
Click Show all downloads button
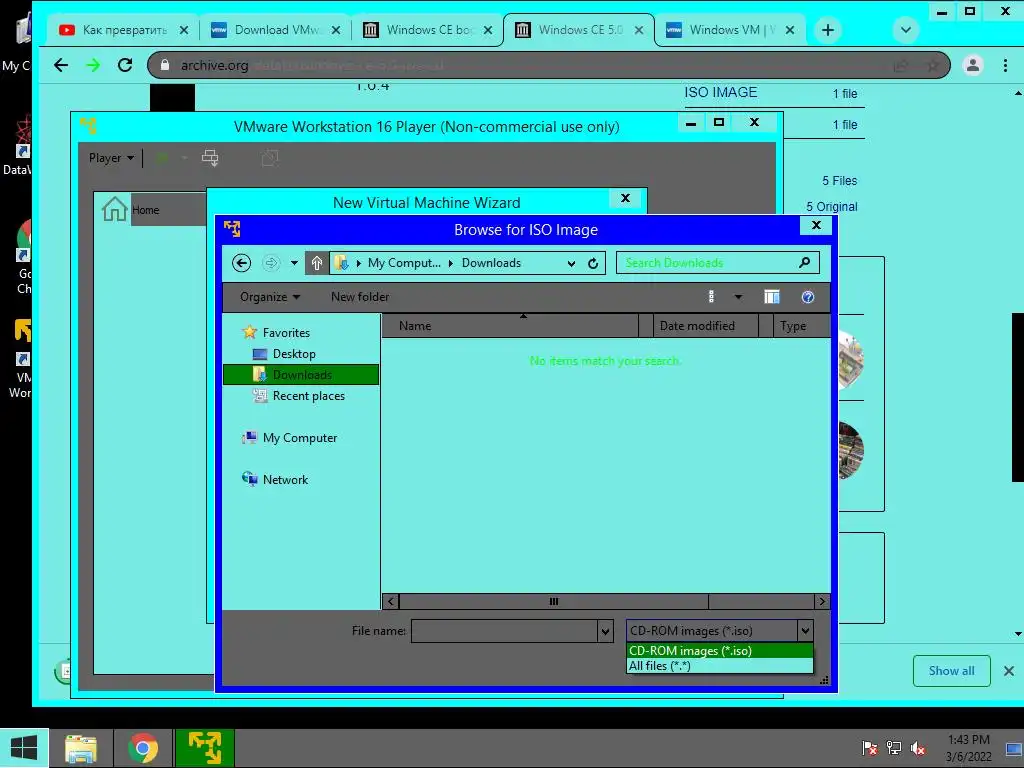pos(952,671)
